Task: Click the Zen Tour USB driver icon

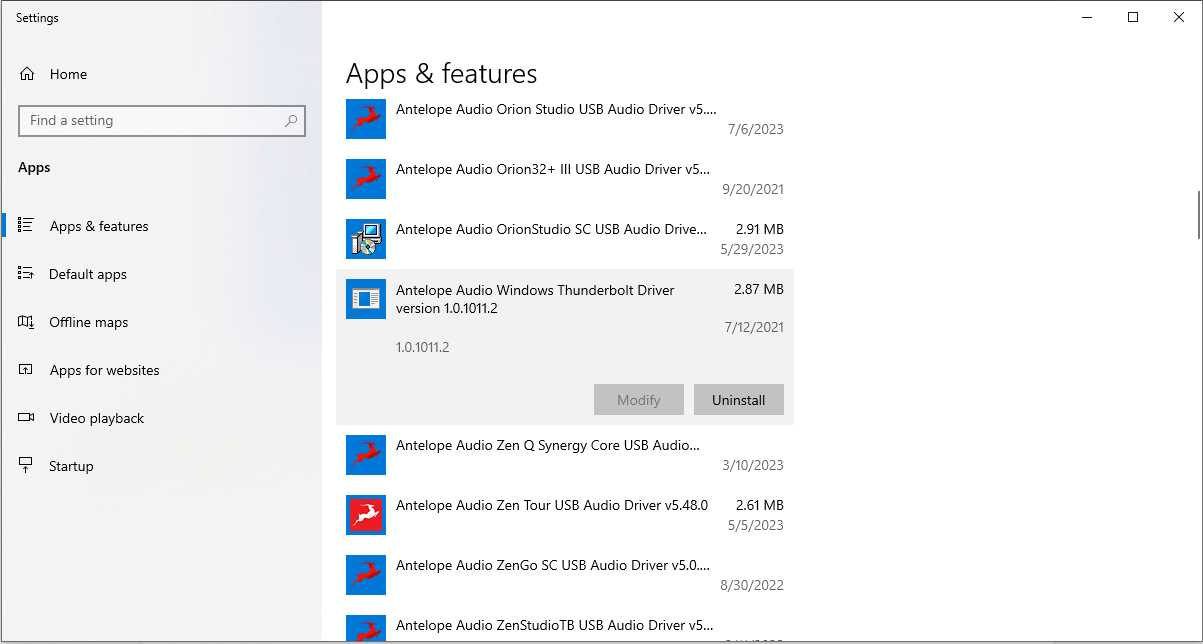Action: [x=366, y=515]
